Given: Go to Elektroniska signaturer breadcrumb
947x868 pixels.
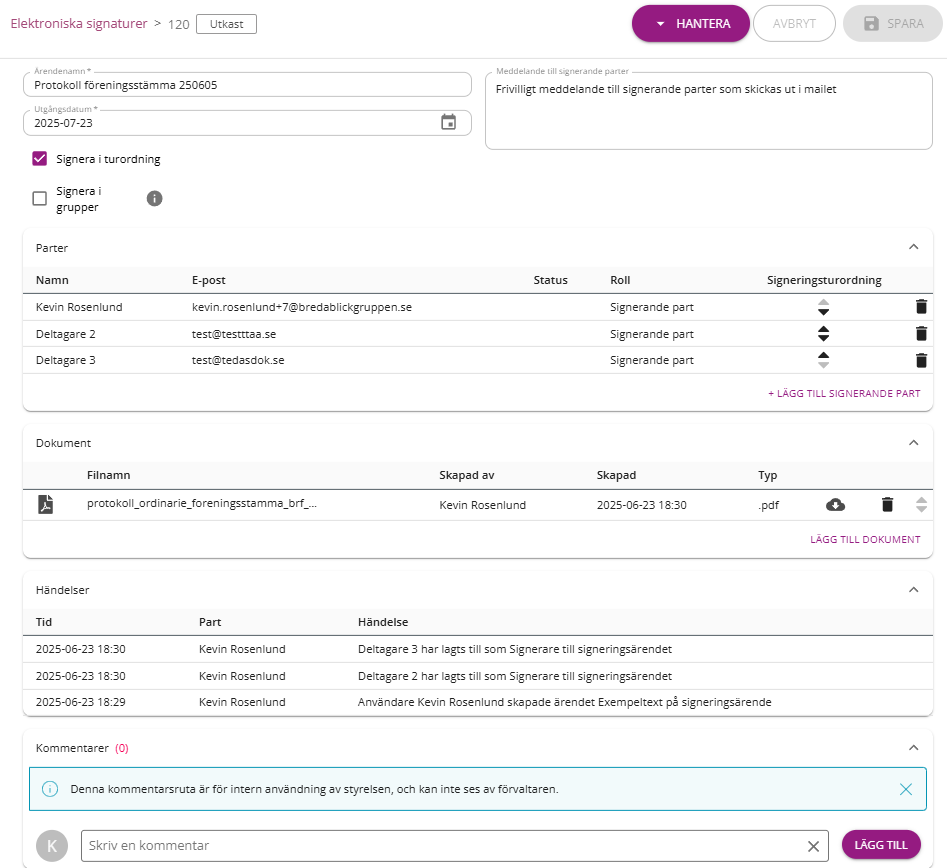Looking at the screenshot, I should coord(79,24).
